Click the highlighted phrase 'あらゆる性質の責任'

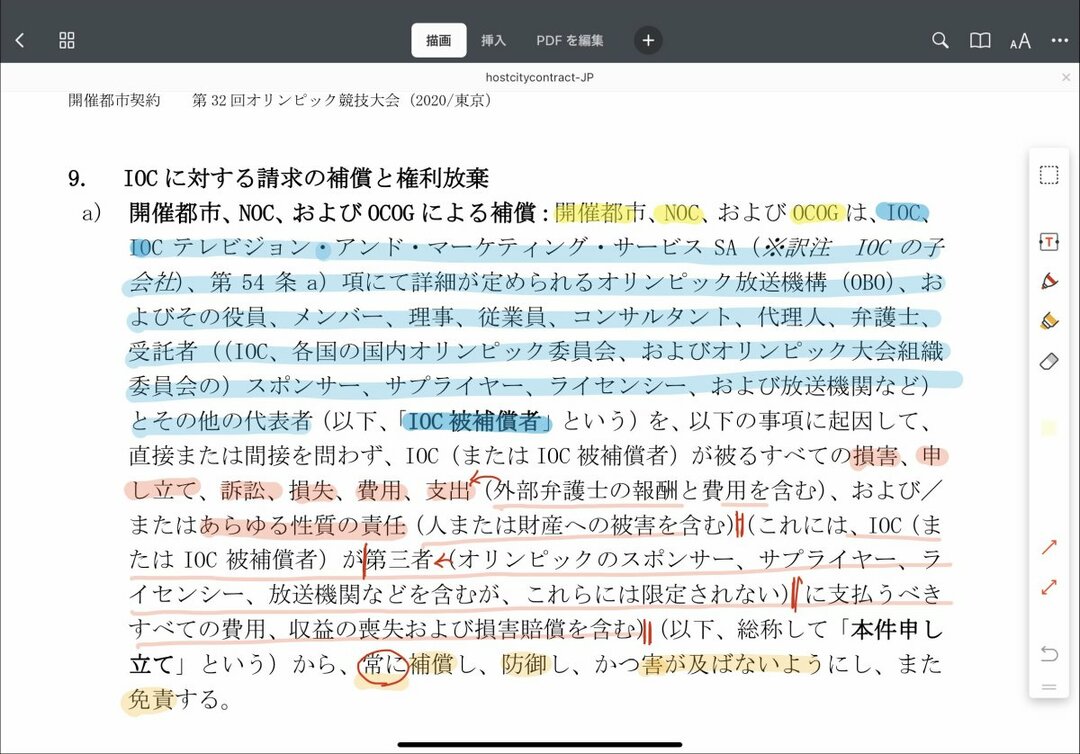pos(302,525)
